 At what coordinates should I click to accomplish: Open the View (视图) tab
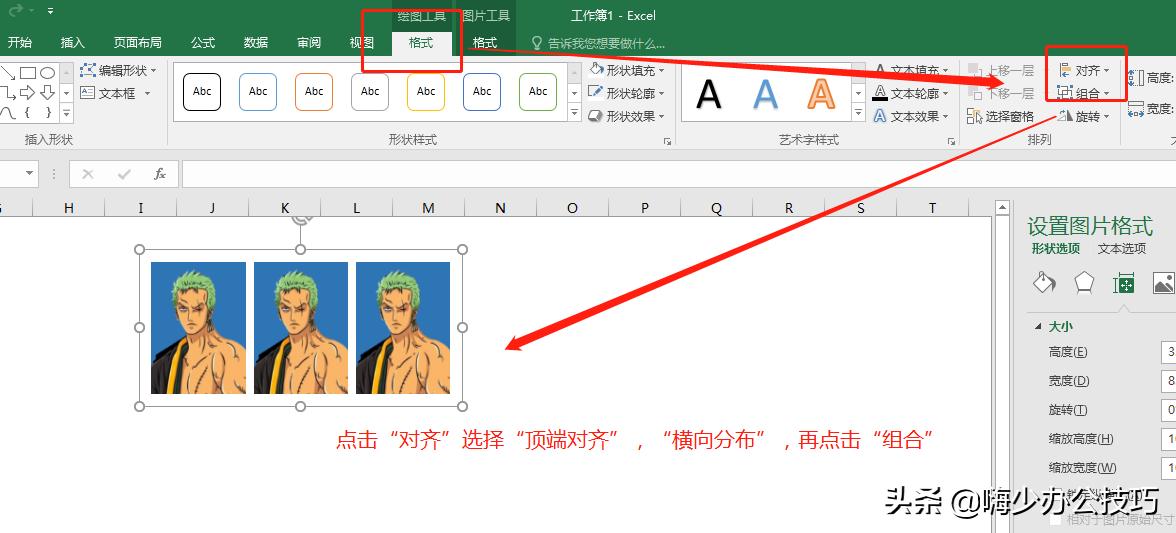pos(362,43)
